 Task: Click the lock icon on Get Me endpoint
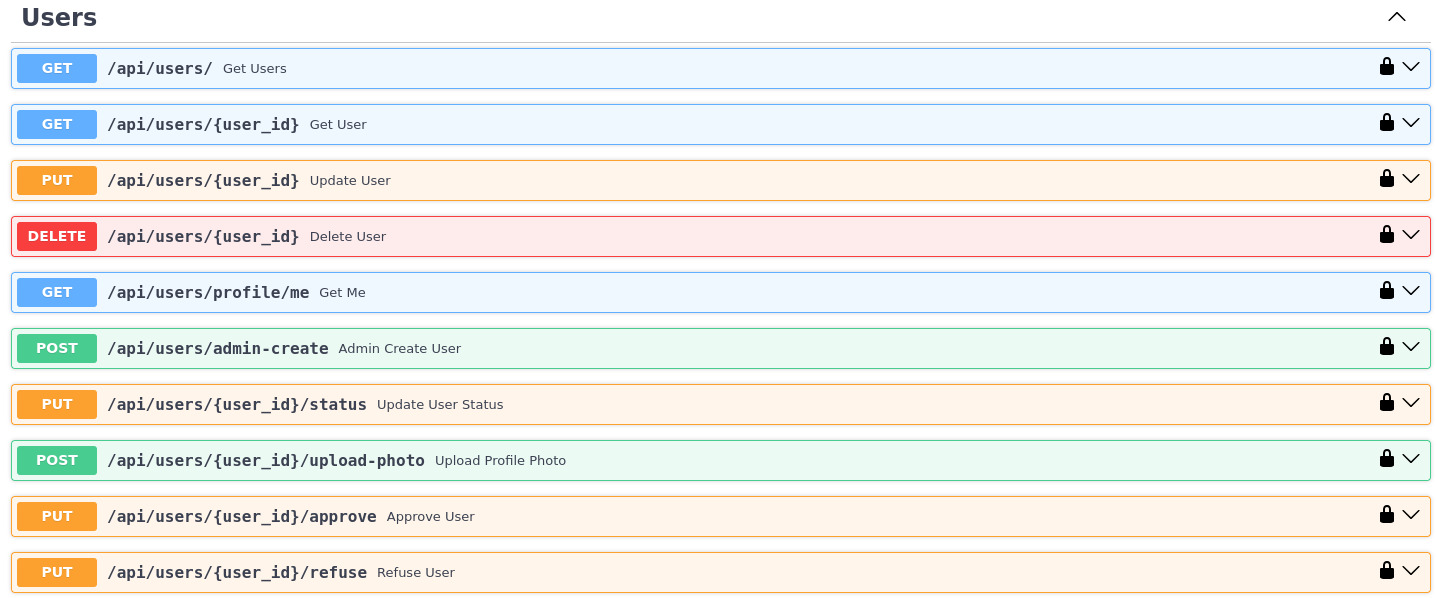1386,290
